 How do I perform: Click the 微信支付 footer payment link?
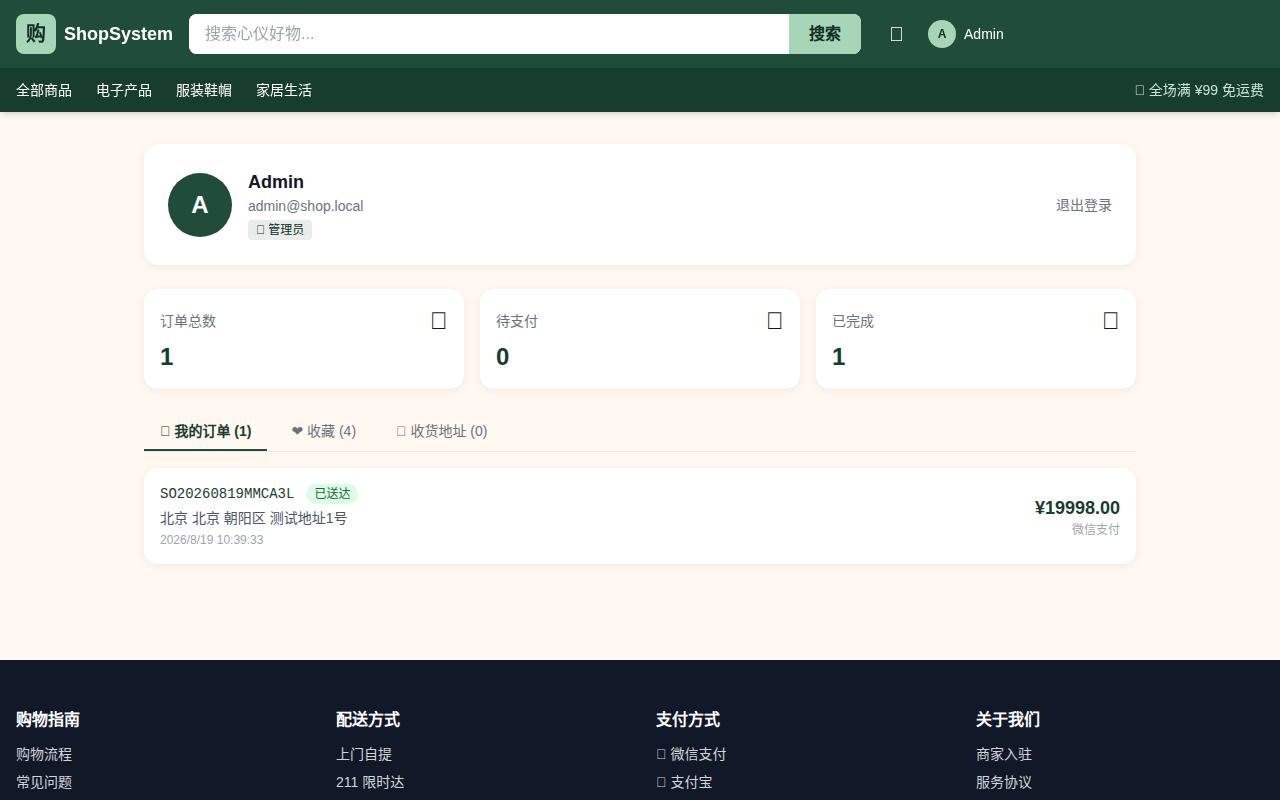coord(691,755)
